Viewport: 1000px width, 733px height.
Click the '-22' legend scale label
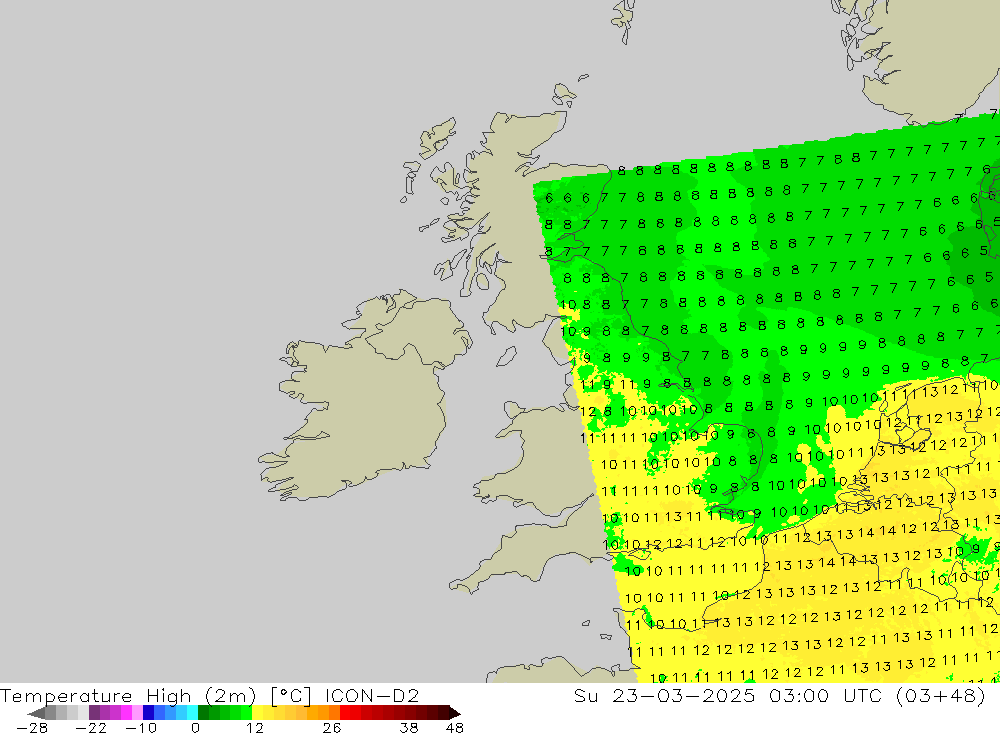(x=91, y=728)
